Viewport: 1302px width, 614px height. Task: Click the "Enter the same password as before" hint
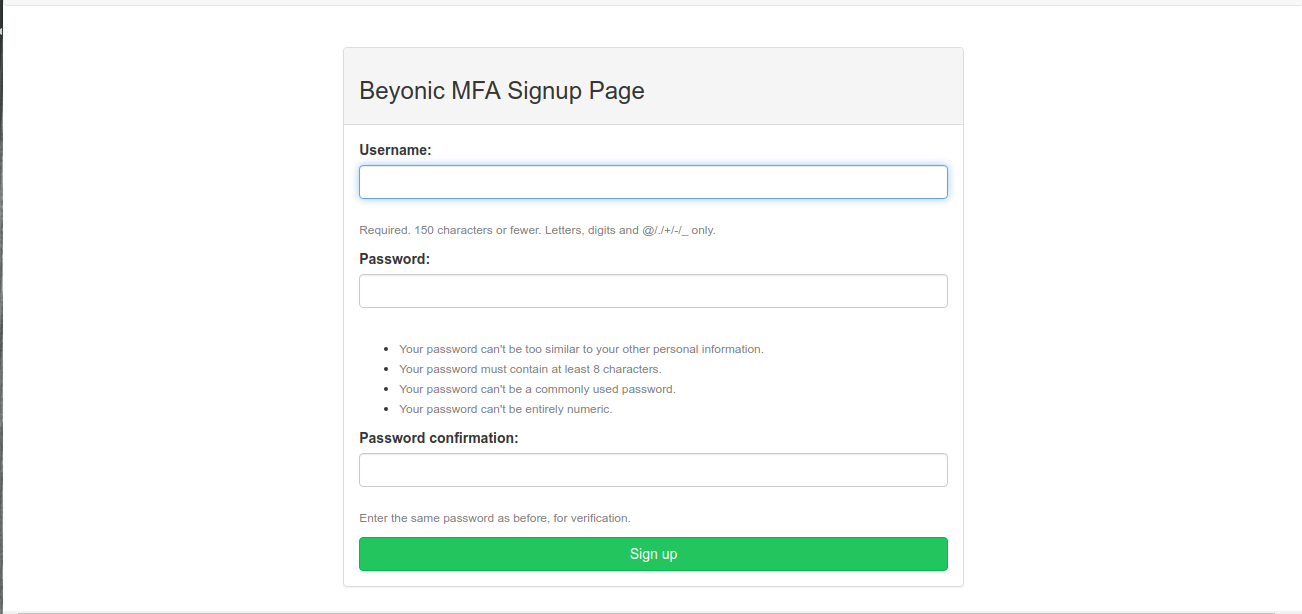(494, 518)
